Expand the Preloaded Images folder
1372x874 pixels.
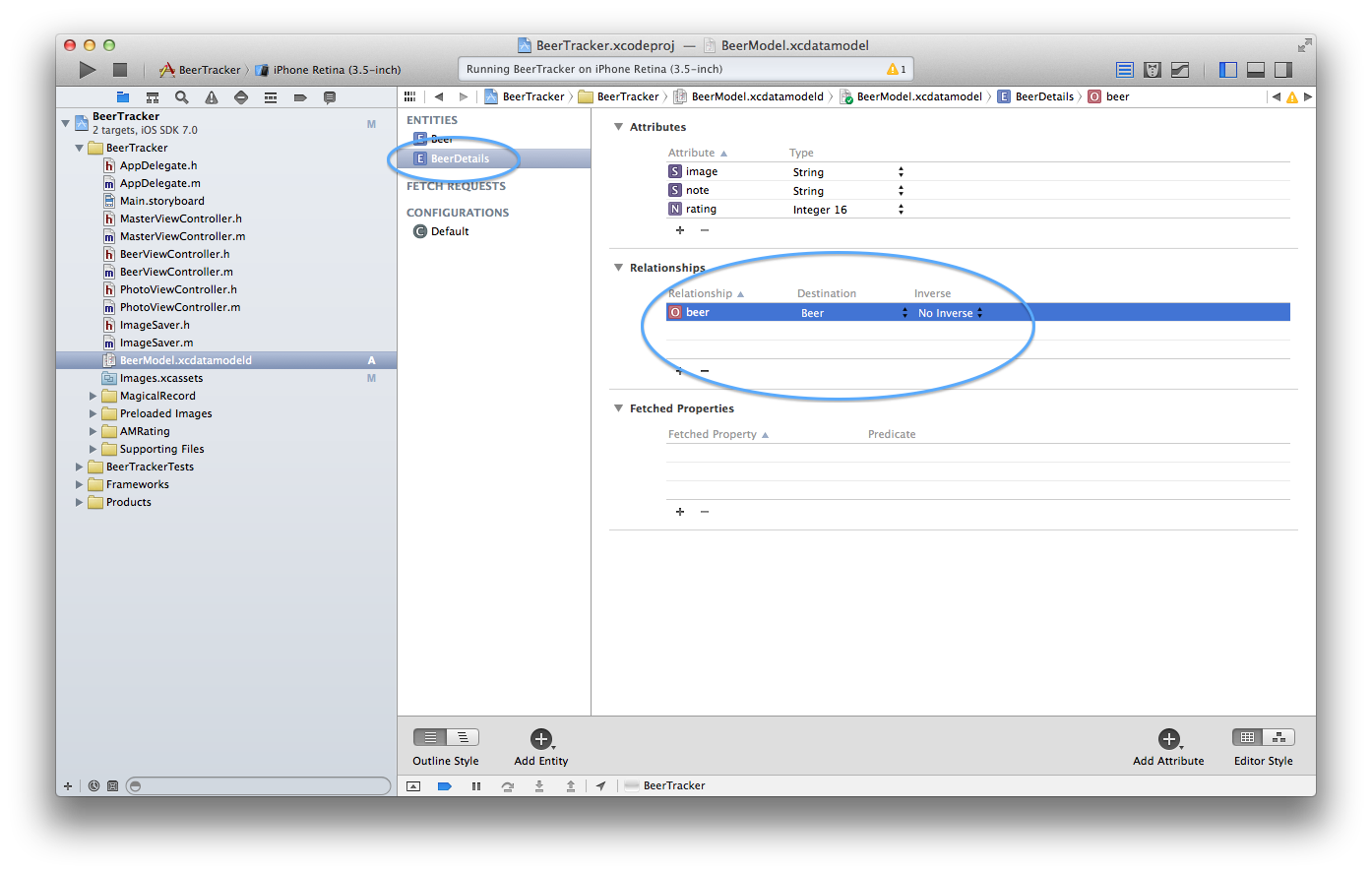94,414
